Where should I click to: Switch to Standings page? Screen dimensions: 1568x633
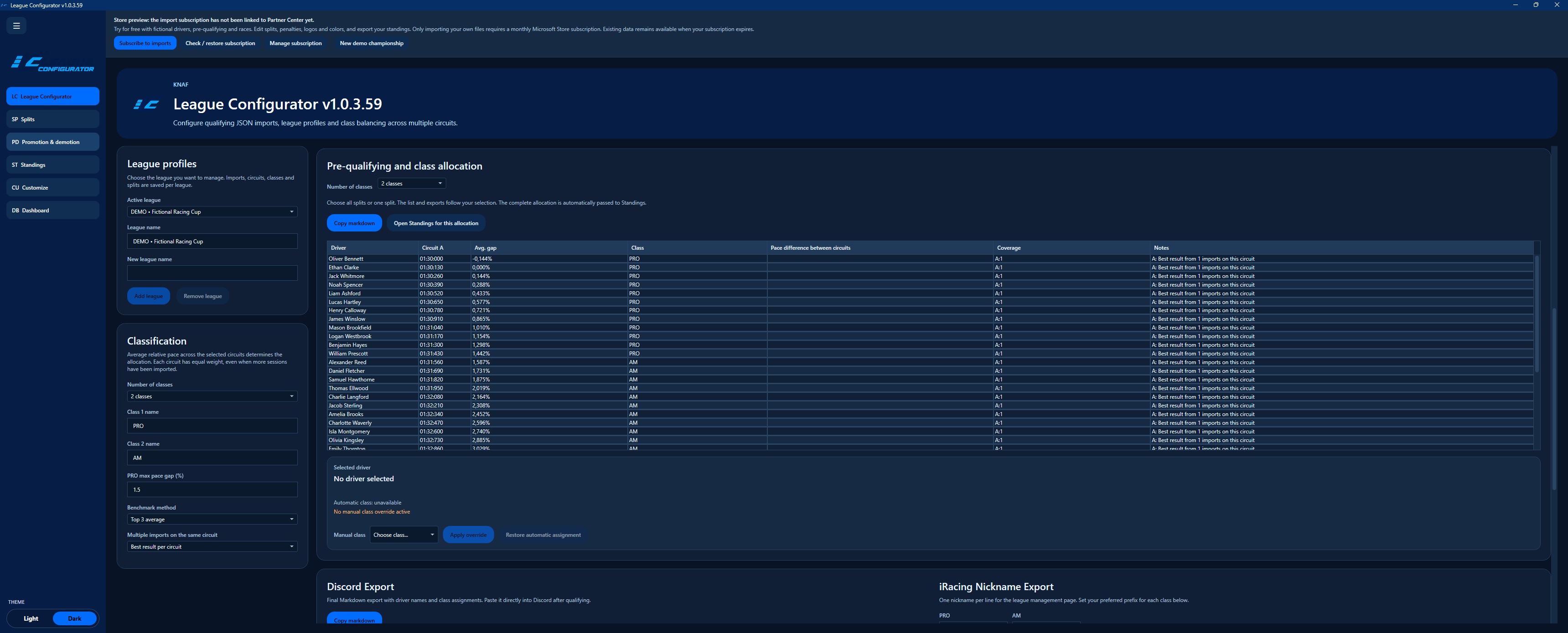(52, 165)
